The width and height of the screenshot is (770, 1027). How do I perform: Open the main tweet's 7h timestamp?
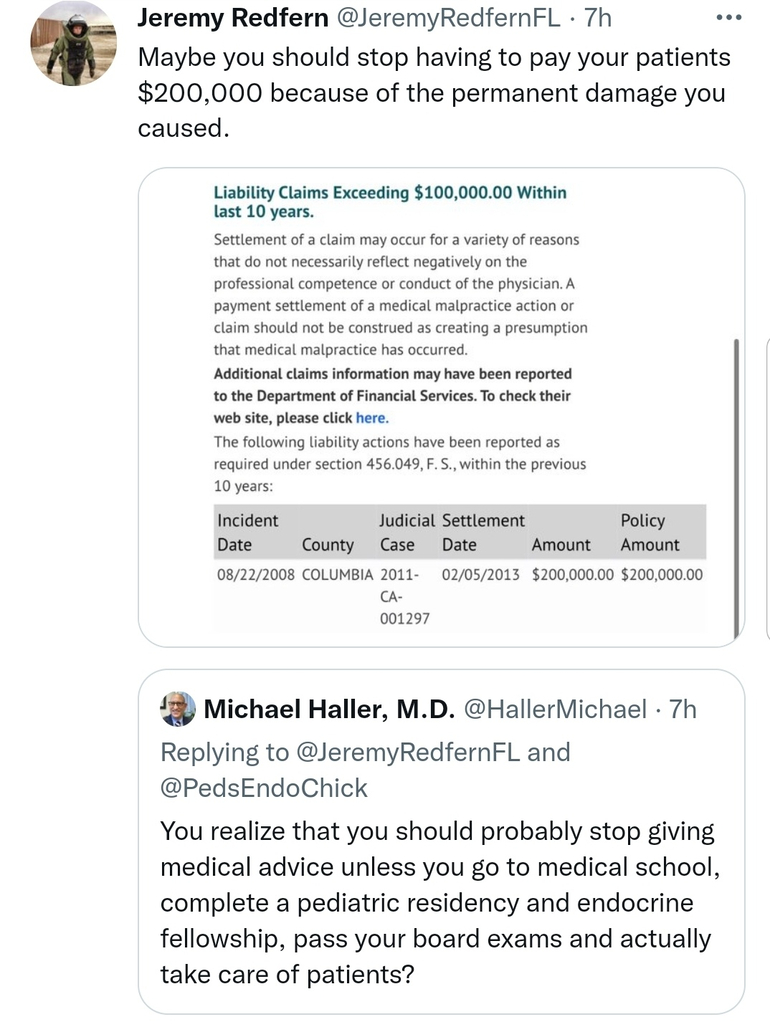(x=596, y=18)
